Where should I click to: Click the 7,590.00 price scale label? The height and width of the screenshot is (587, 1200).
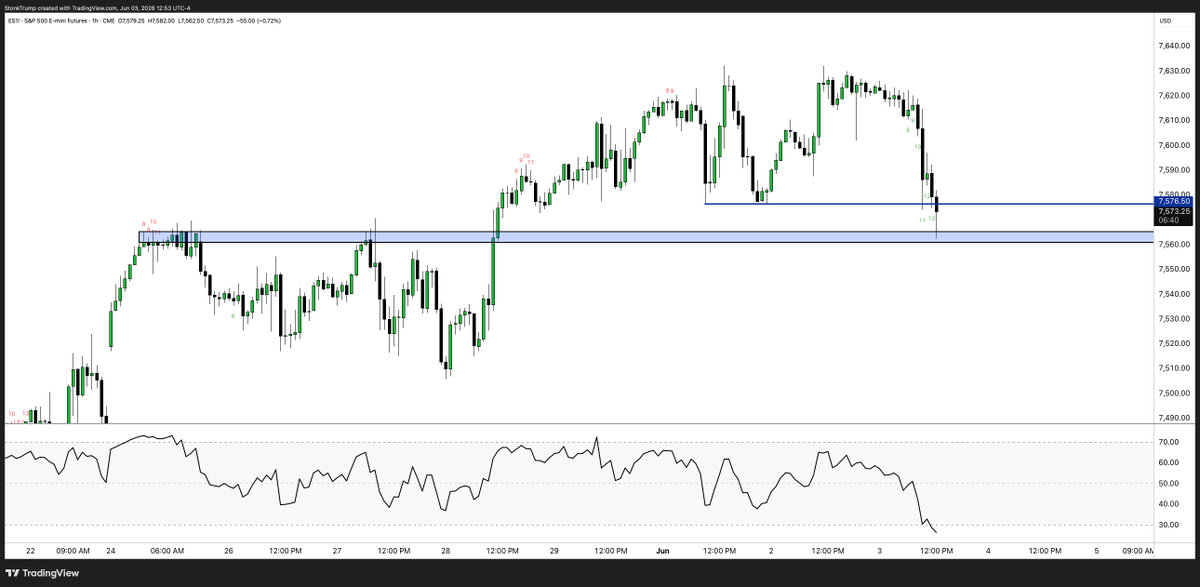[x=1174, y=170]
